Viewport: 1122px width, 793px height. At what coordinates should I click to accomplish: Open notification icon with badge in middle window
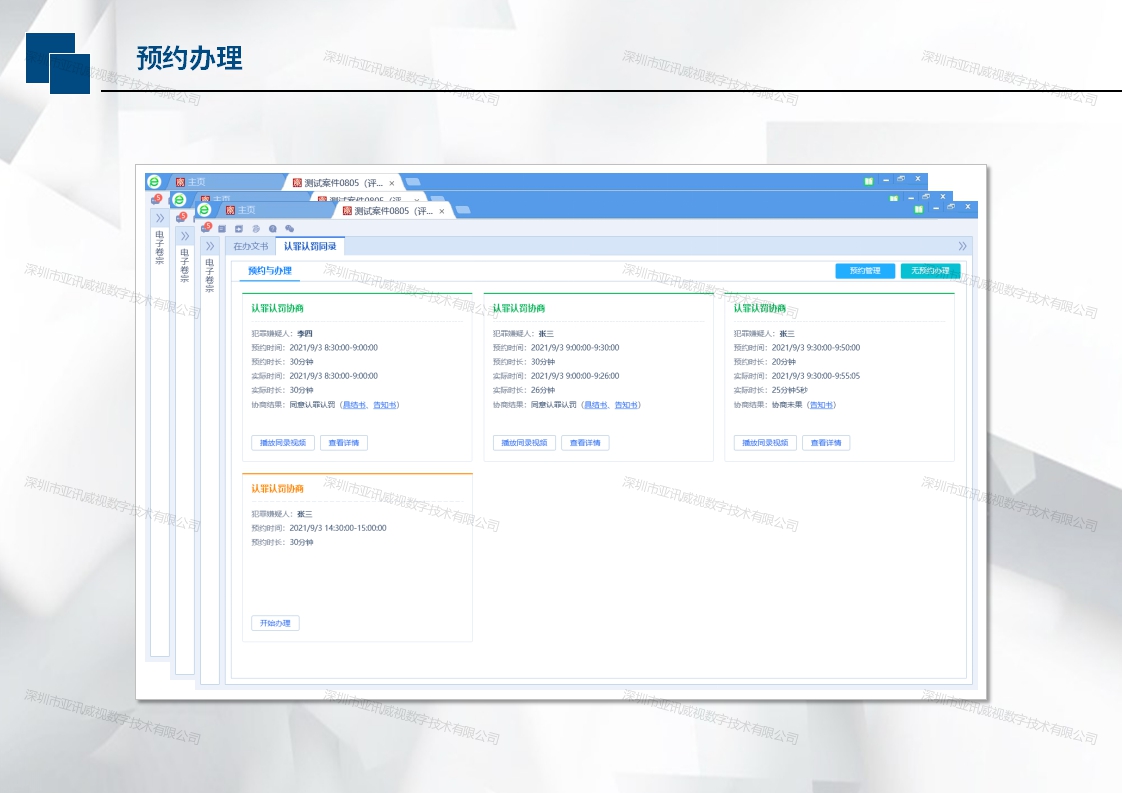tap(181, 216)
